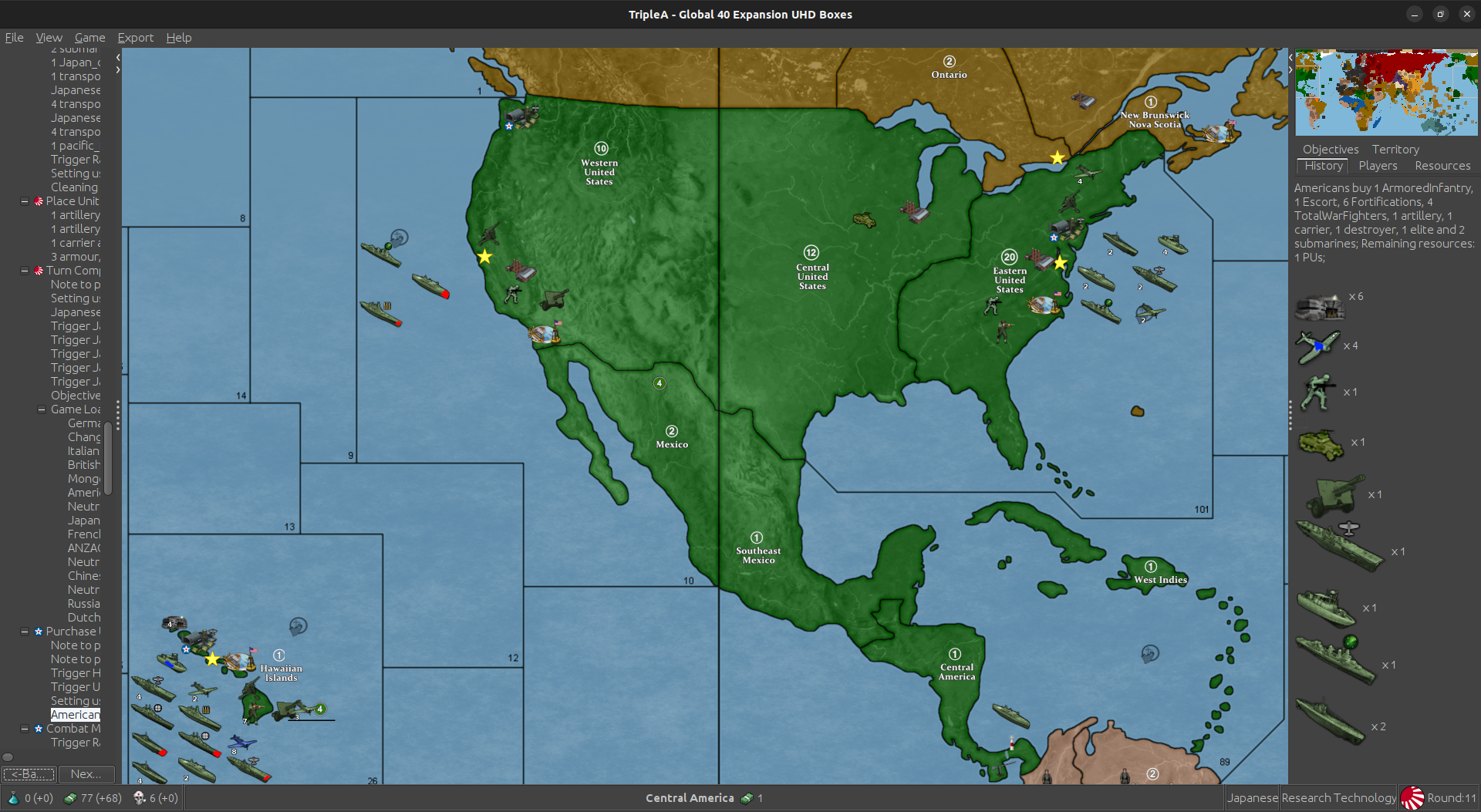
Task: Click the history tree horizontal scrollbar thumb
Action: click(x=8, y=757)
